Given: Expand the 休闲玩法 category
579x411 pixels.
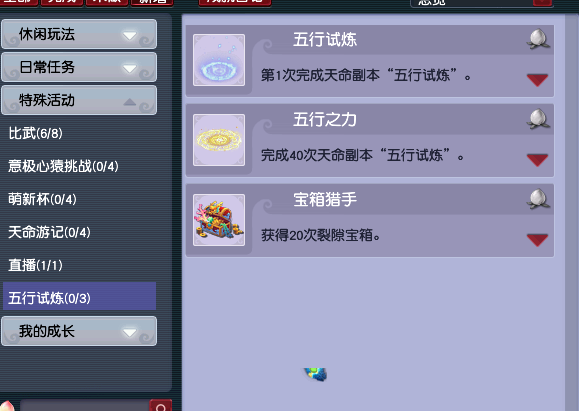Looking at the screenshot, I should click(79, 34).
